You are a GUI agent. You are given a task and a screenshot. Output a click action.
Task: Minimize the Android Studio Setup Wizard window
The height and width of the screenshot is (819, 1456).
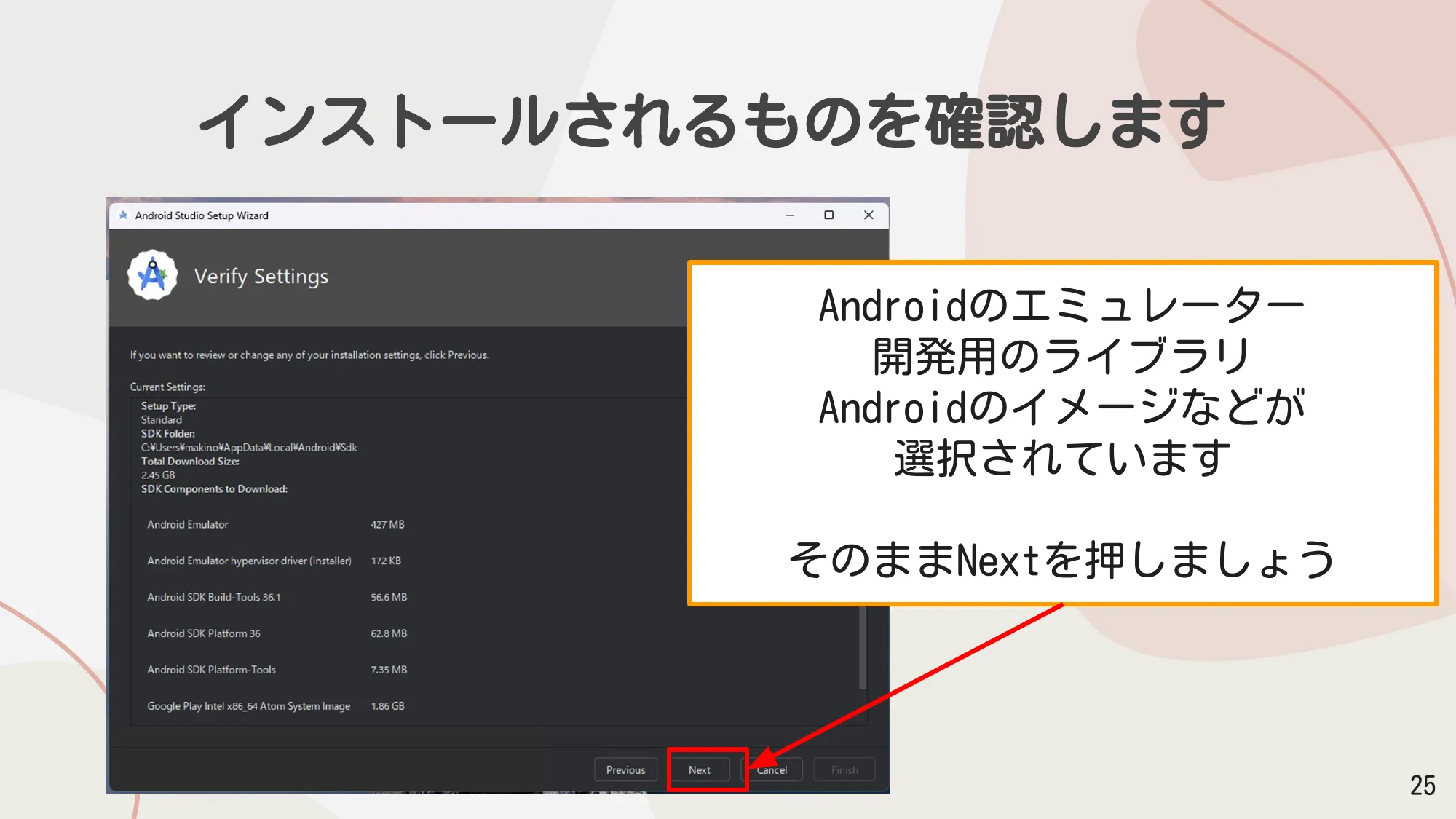tap(790, 215)
